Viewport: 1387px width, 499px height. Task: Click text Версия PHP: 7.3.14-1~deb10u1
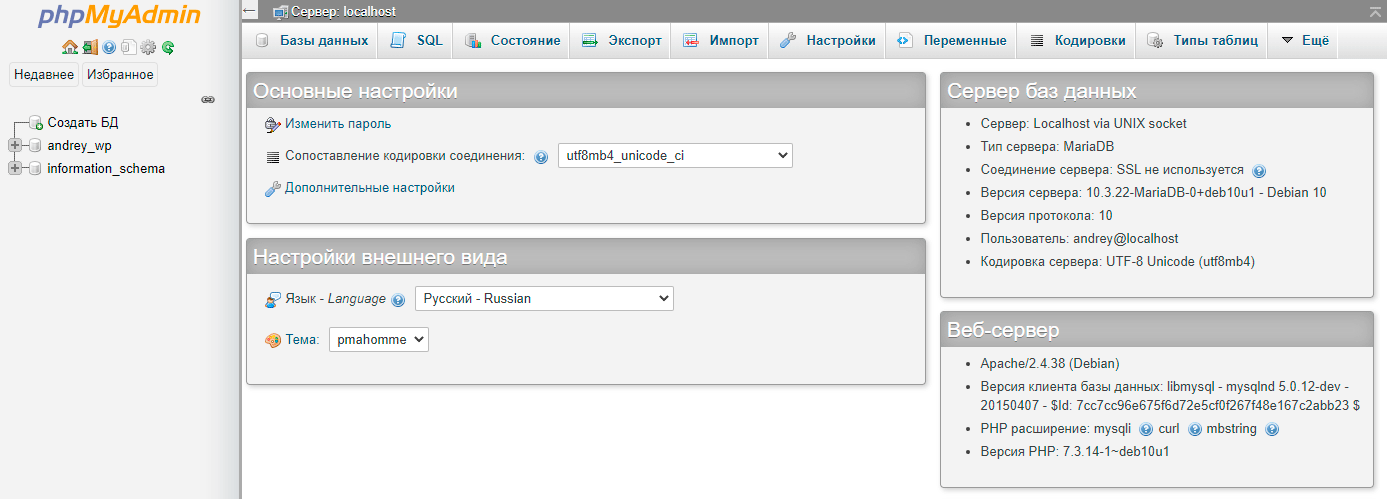(x=1075, y=452)
